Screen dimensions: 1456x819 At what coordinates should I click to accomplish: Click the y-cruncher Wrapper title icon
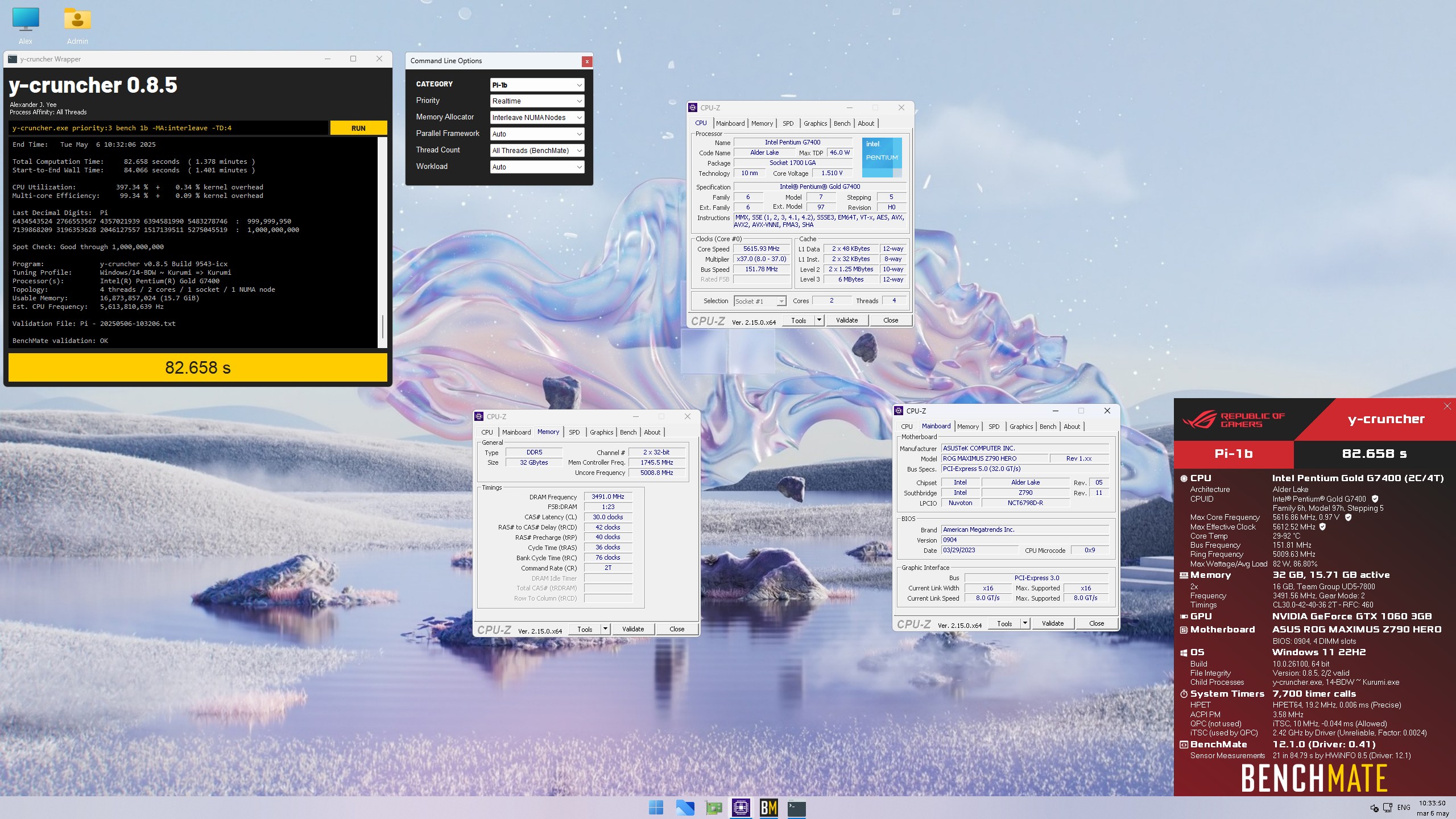[x=13, y=59]
